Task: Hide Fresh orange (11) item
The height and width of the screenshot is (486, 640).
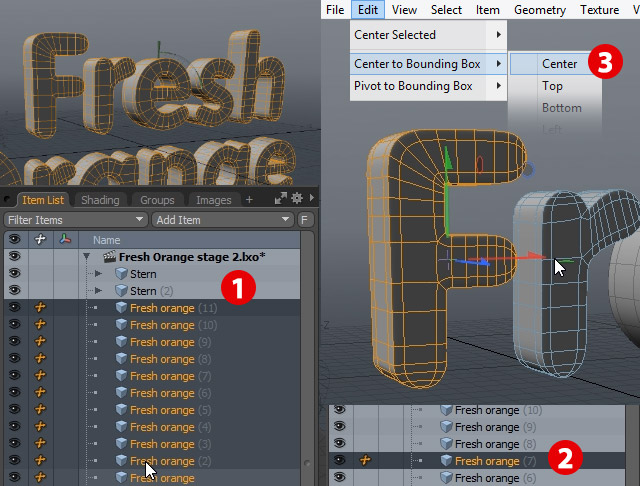Action: click(15, 307)
